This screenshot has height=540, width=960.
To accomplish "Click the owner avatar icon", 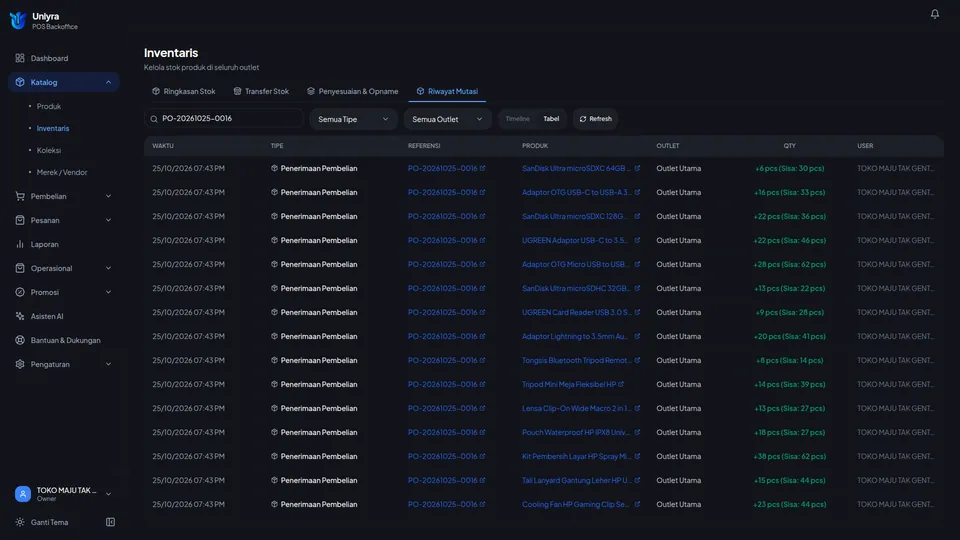I will point(23,493).
